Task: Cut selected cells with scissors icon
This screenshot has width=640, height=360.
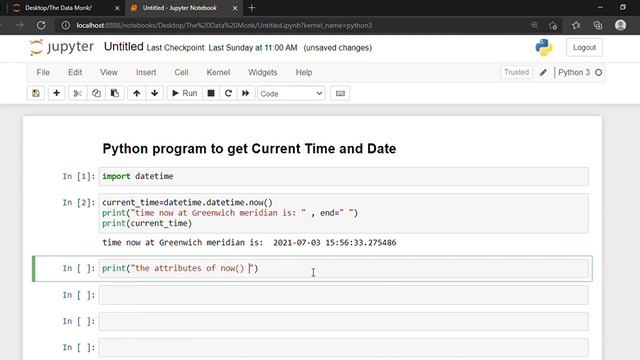Action: 78,93
